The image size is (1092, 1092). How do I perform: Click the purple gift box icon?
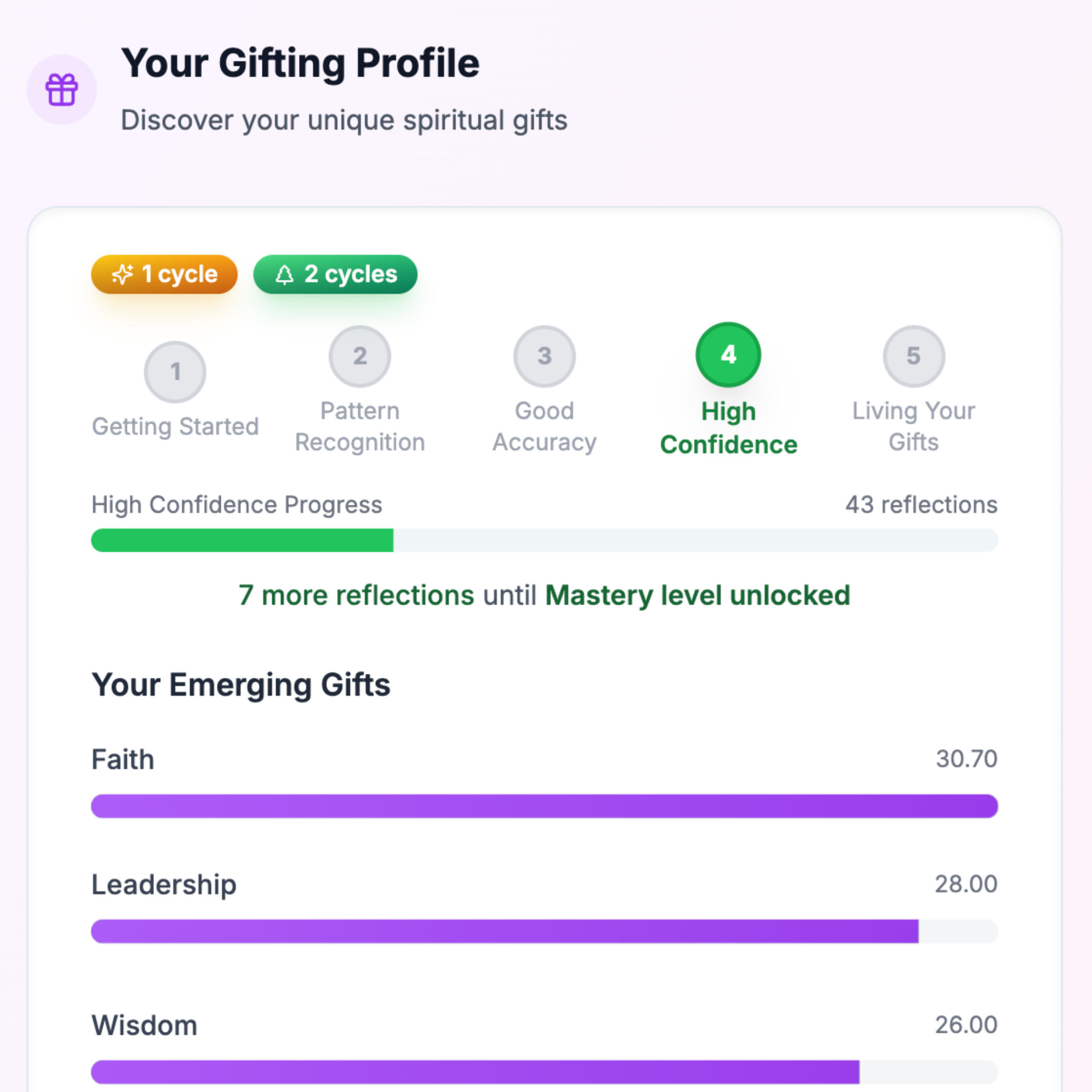(x=61, y=90)
